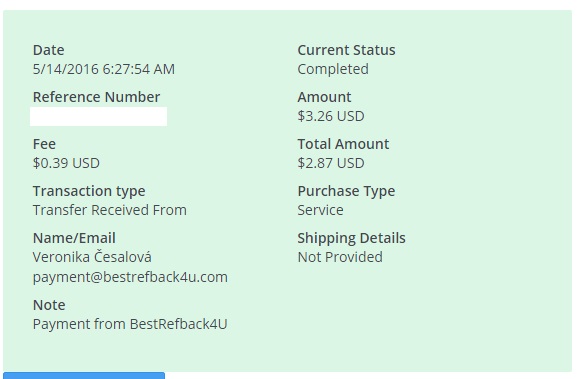The image size is (583, 379).
Task: Click the Current Status label
Action: (346, 50)
